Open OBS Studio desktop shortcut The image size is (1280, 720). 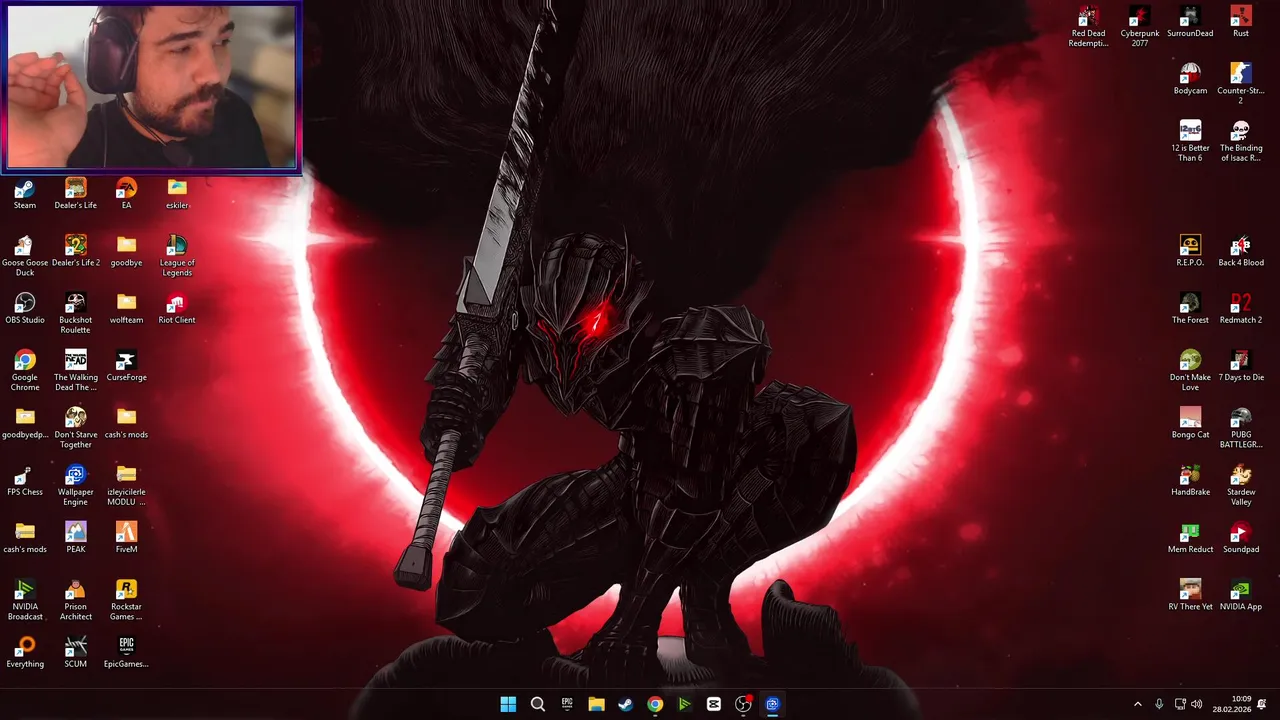pyautogui.click(x=25, y=308)
